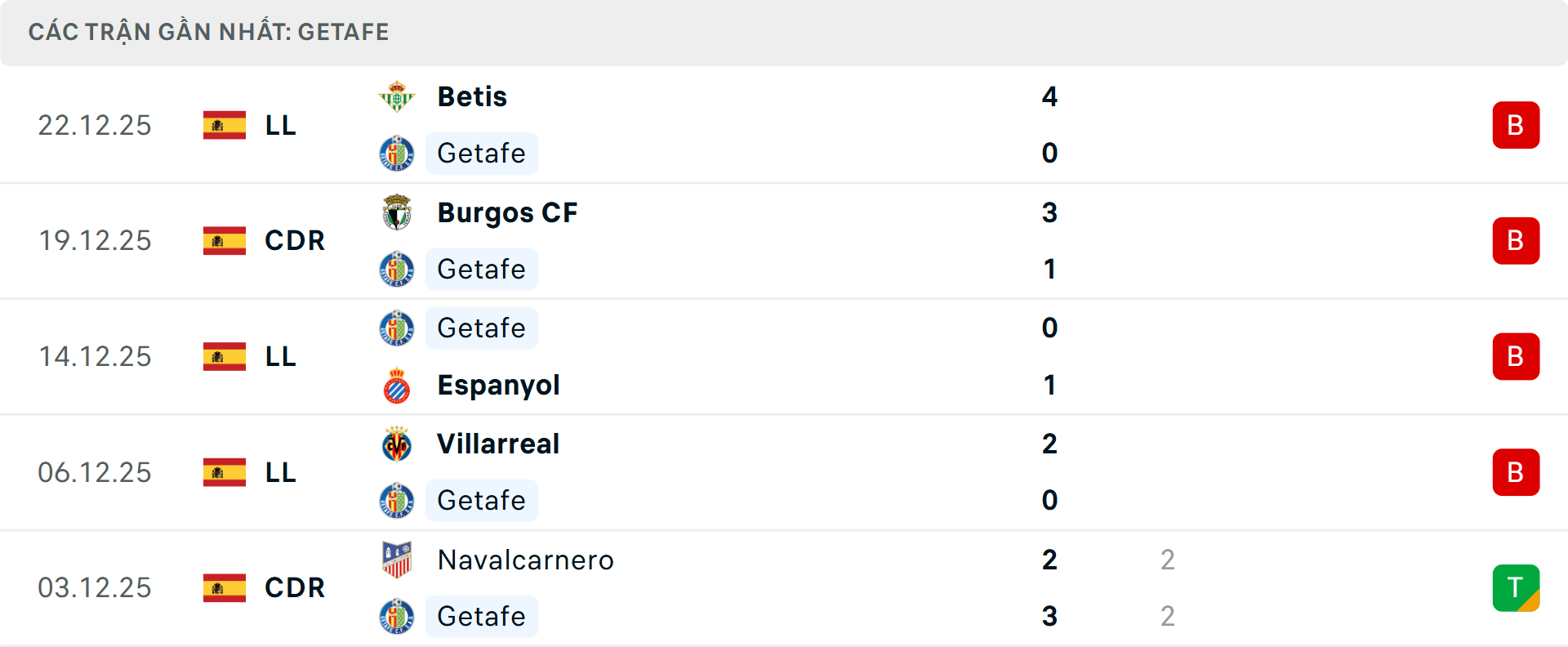Open the Burgos CF team link
Screen dimensions: 1568x647
(507, 212)
